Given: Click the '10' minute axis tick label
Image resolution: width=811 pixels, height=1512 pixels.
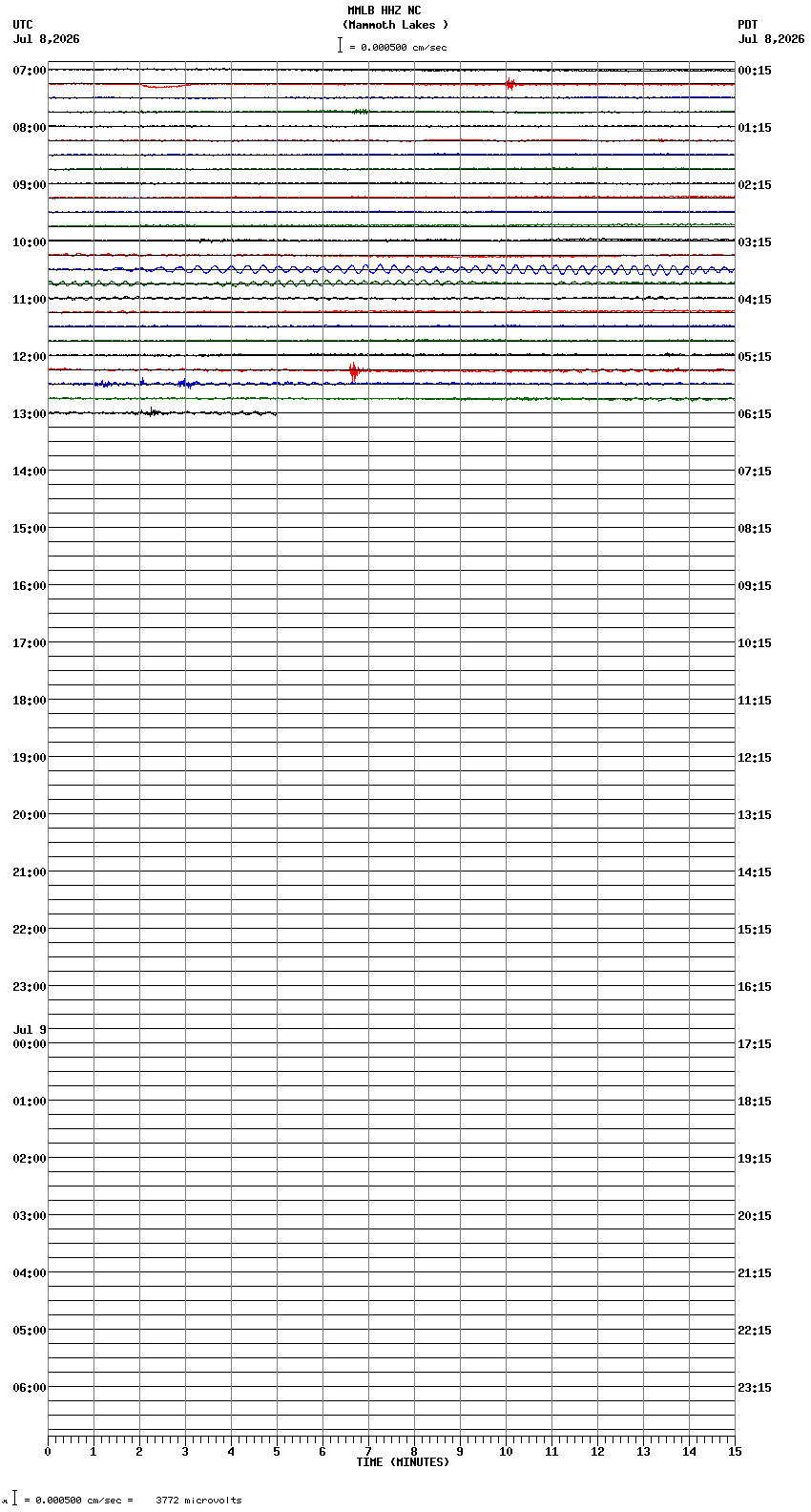Looking at the screenshot, I should [506, 1452].
